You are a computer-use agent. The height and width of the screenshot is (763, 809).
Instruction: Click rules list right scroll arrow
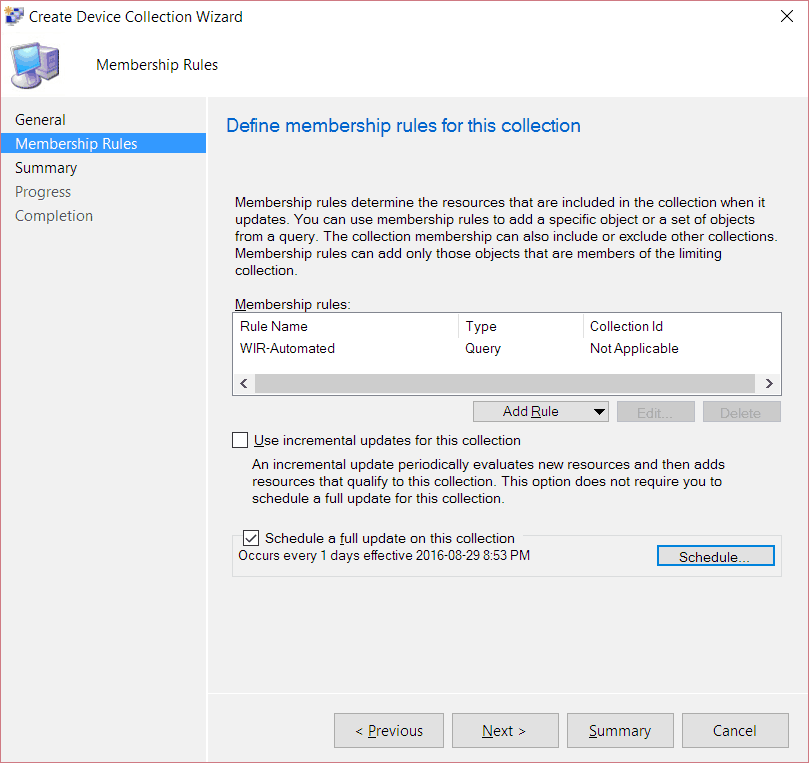(769, 383)
